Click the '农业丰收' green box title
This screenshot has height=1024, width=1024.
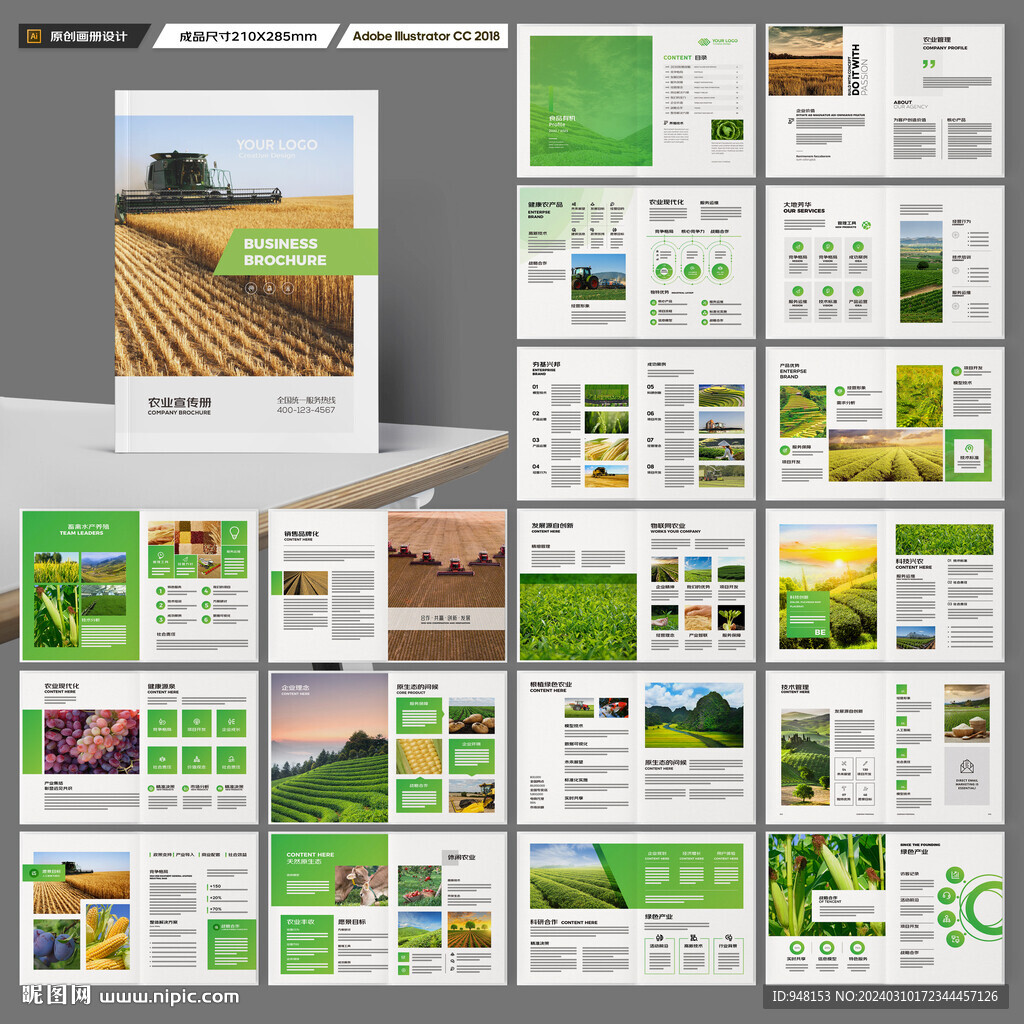300,921
